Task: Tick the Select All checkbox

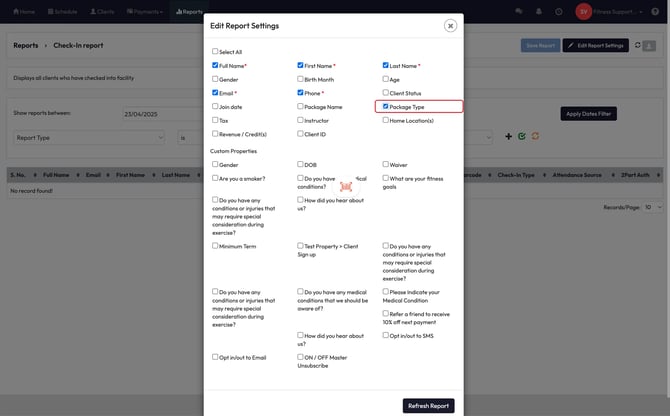Action: click(215, 51)
